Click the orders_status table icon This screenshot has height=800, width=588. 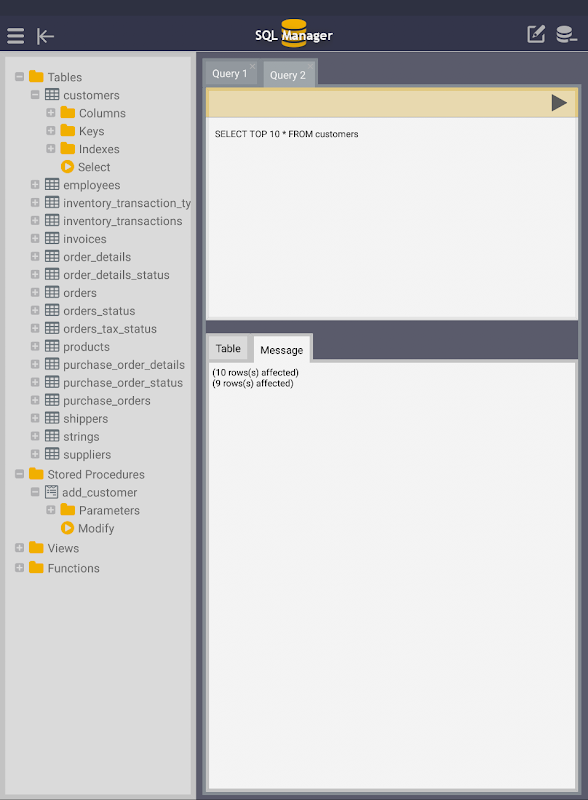point(52,310)
